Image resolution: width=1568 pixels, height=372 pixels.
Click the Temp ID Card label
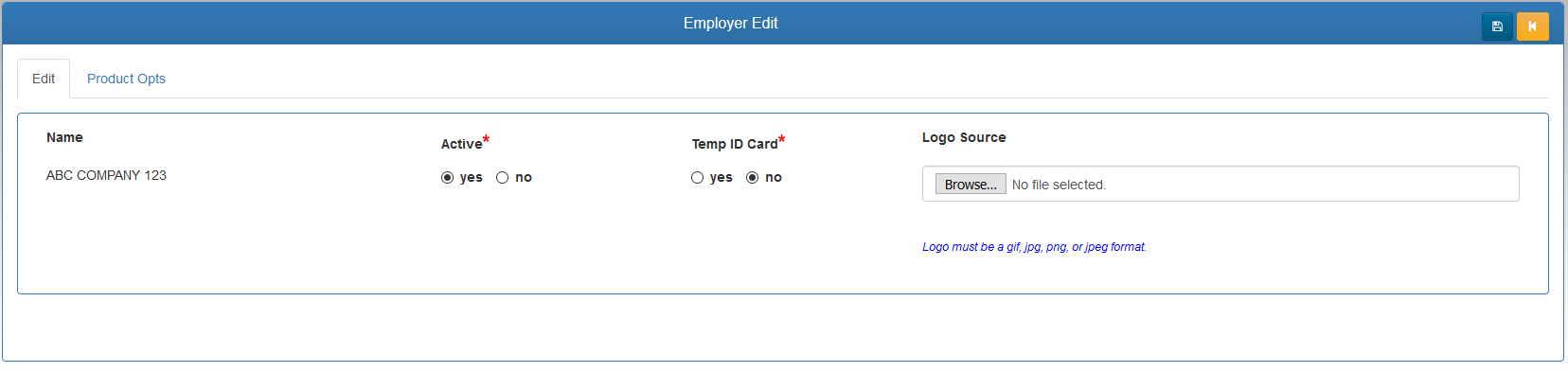735,144
